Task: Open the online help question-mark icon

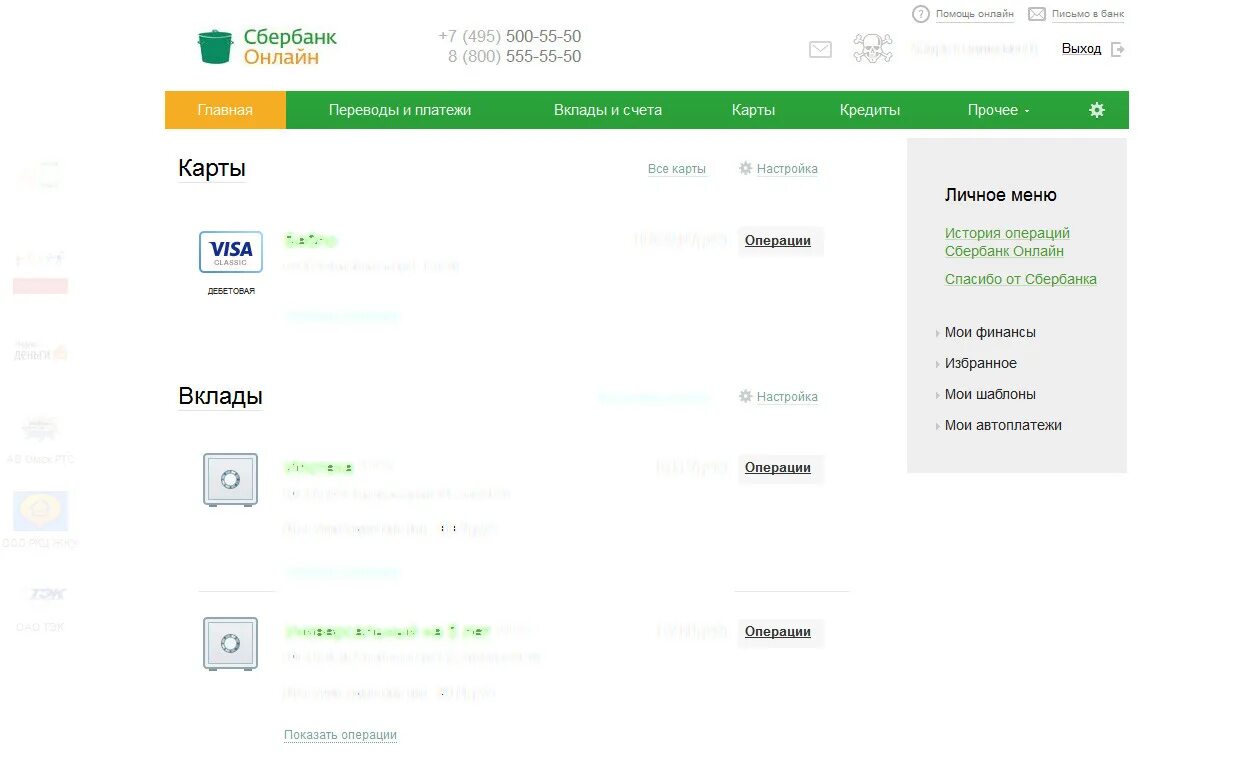Action: tap(921, 14)
